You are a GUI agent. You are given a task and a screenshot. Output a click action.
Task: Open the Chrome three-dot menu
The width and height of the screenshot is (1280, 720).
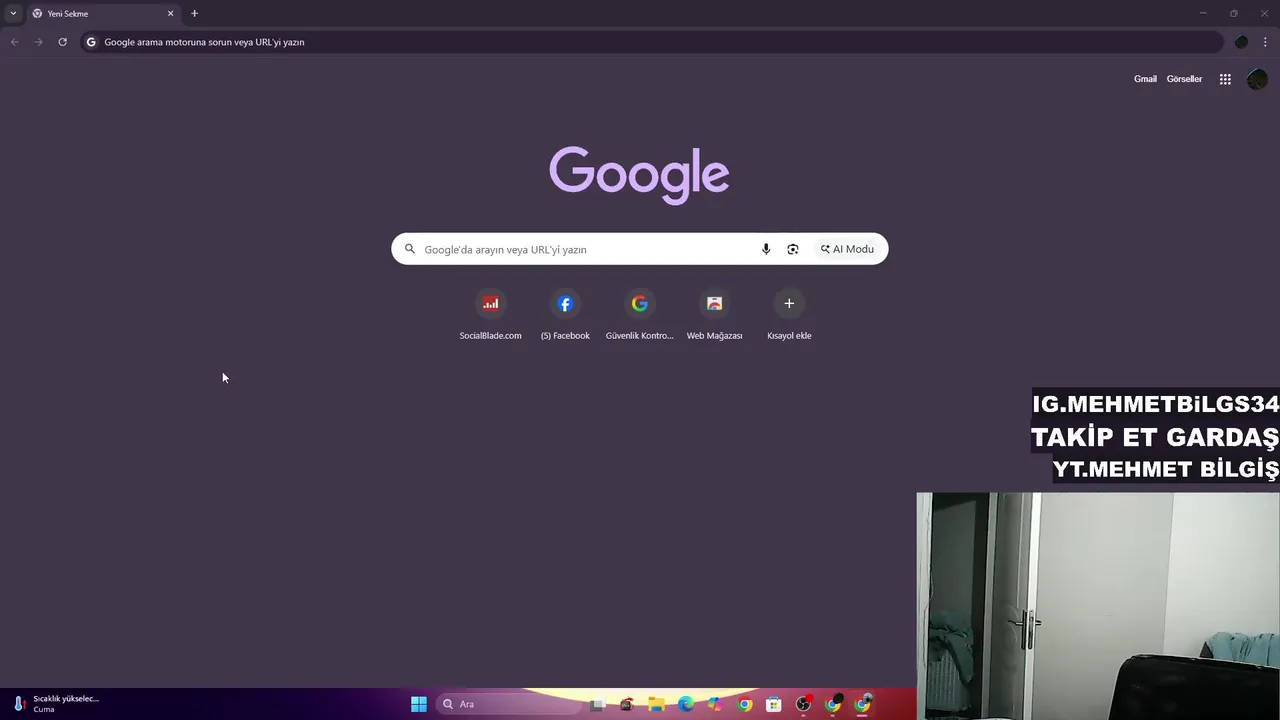[1265, 42]
